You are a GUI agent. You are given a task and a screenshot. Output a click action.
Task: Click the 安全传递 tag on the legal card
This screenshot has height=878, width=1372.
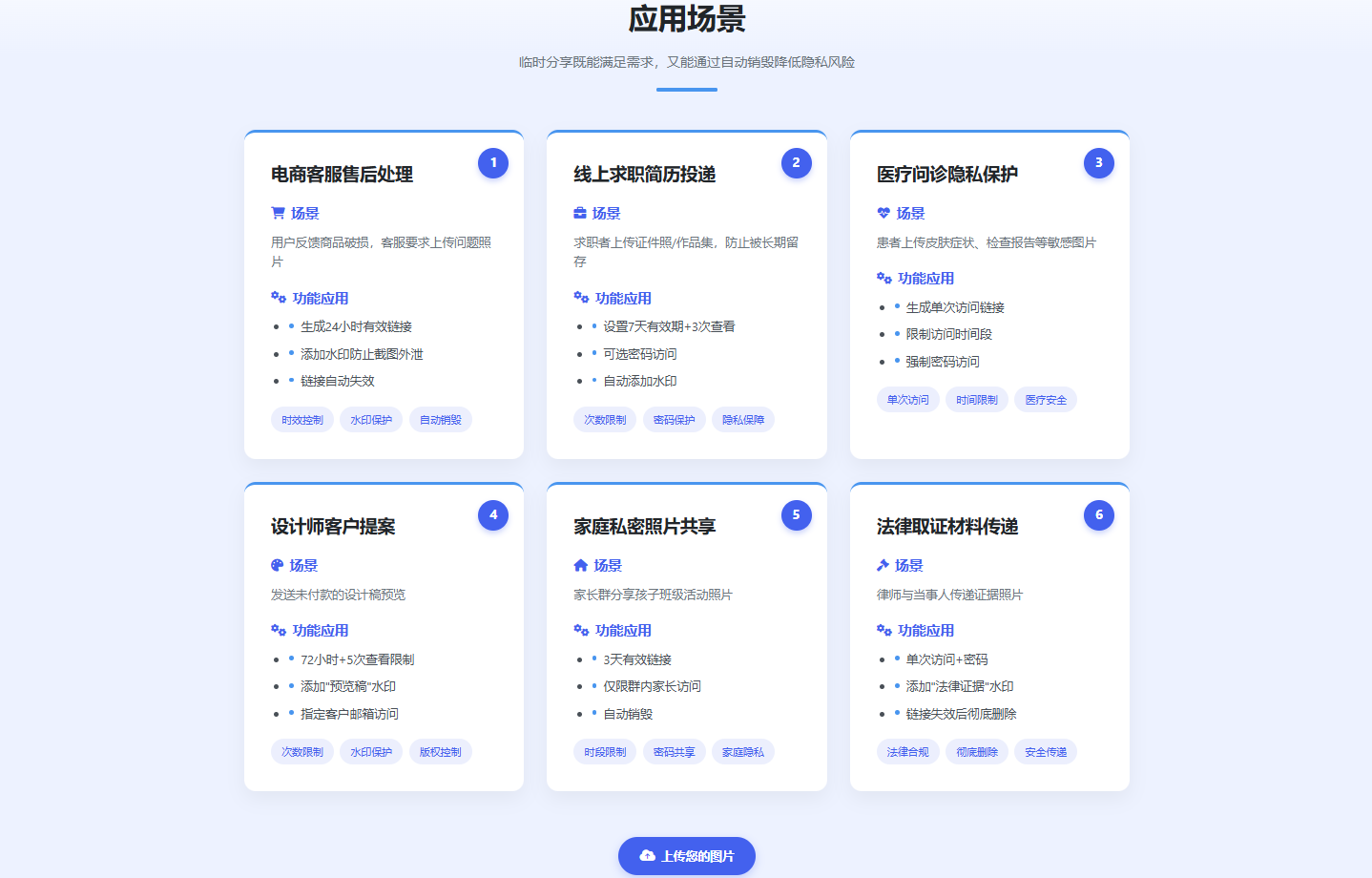coord(1046,751)
